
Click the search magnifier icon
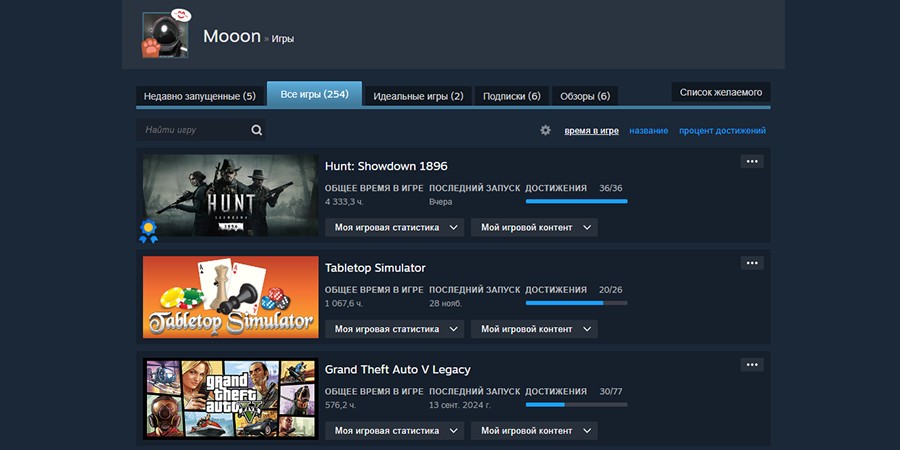(257, 130)
